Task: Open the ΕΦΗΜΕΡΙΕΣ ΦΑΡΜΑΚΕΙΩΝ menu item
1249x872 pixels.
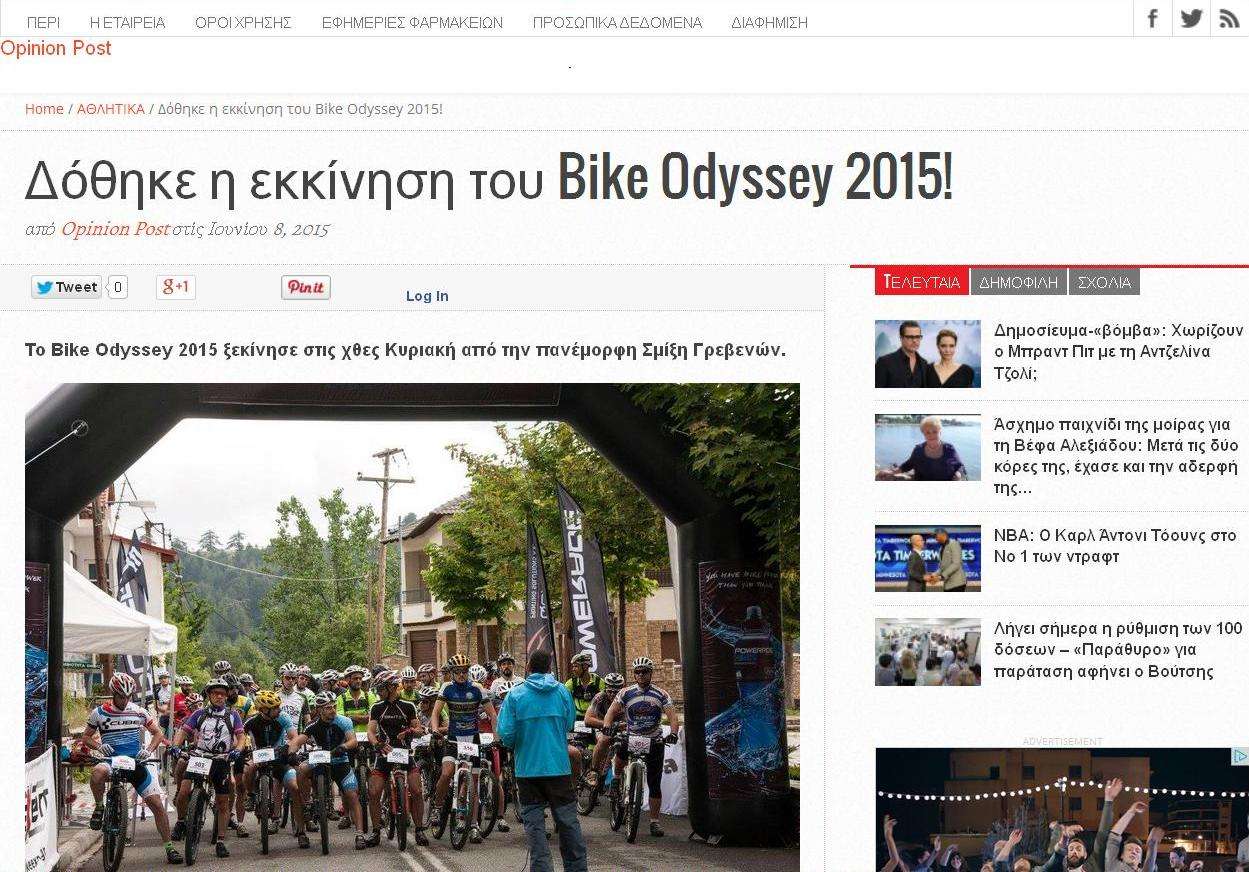Action: pos(412,22)
